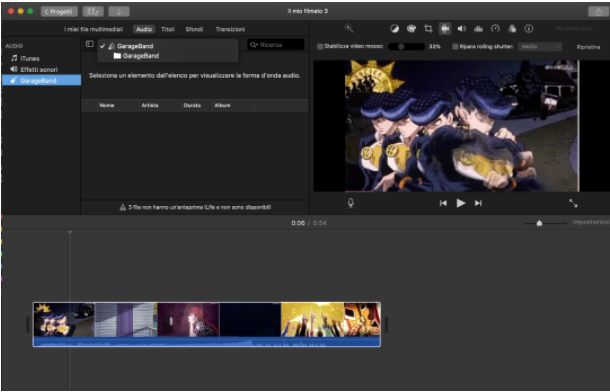
Task: Switch to the Titoli tab
Action: tap(168, 29)
